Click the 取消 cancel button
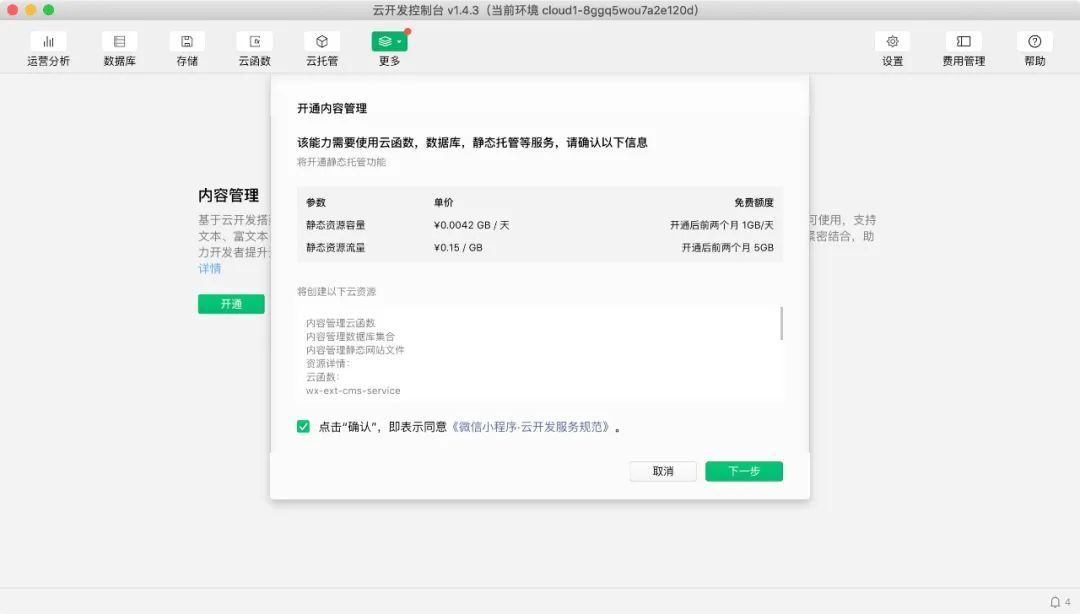 (663, 471)
